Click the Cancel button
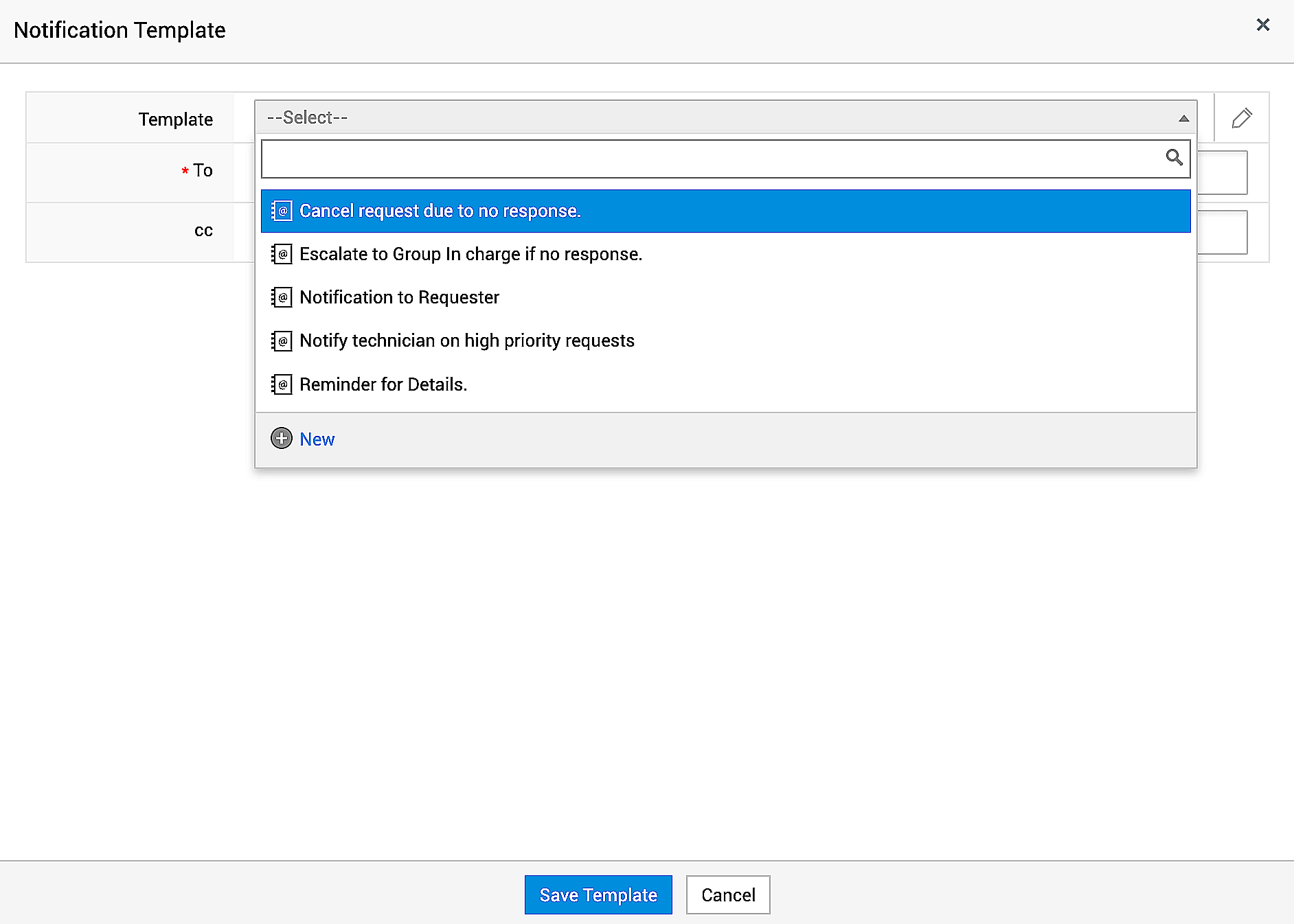1294x924 pixels. (727, 894)
